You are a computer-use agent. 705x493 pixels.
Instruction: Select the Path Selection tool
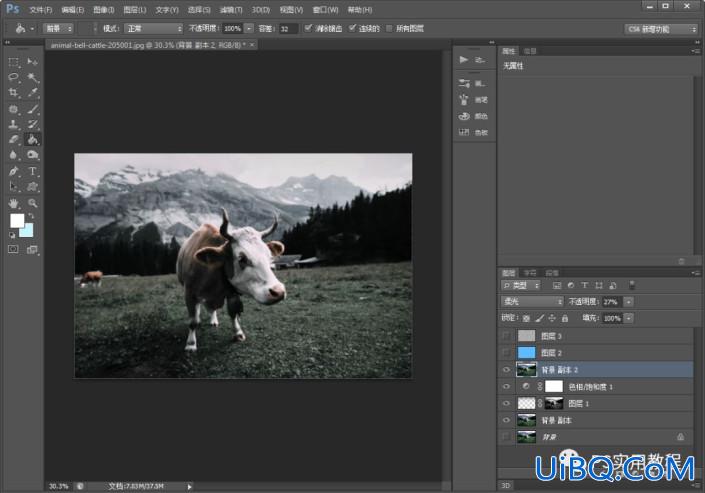(x=13, y=187)
